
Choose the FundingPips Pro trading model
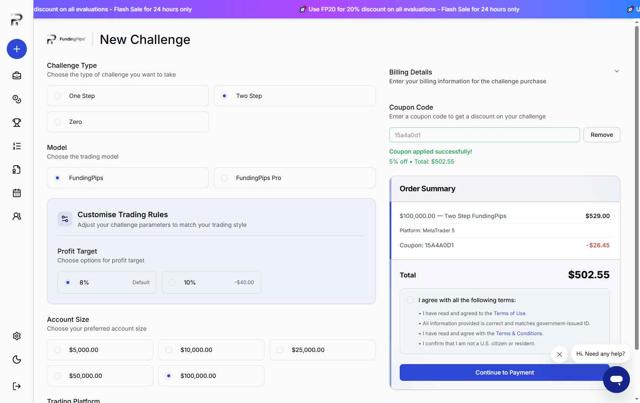[x=294, y=178]
